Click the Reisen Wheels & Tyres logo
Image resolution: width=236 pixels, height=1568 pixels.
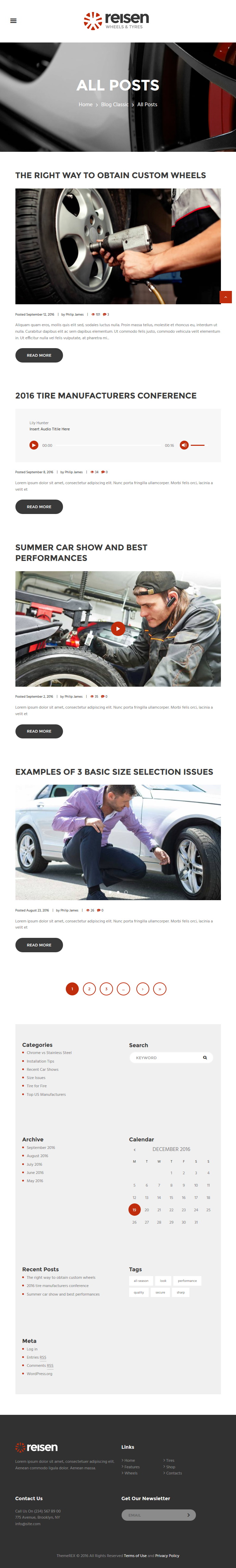point(116,21)
